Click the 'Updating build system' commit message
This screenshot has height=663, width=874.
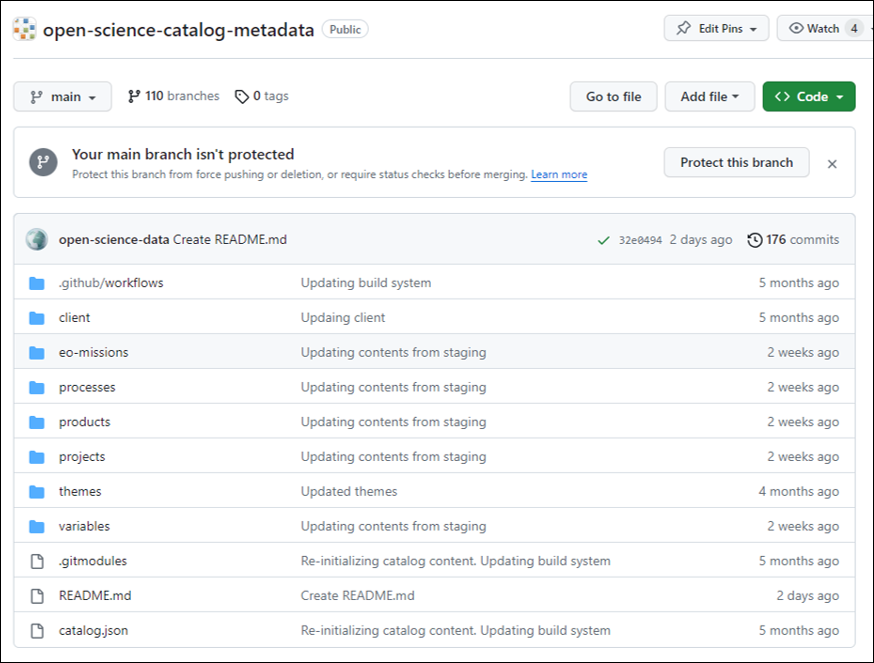pos(366,283)
